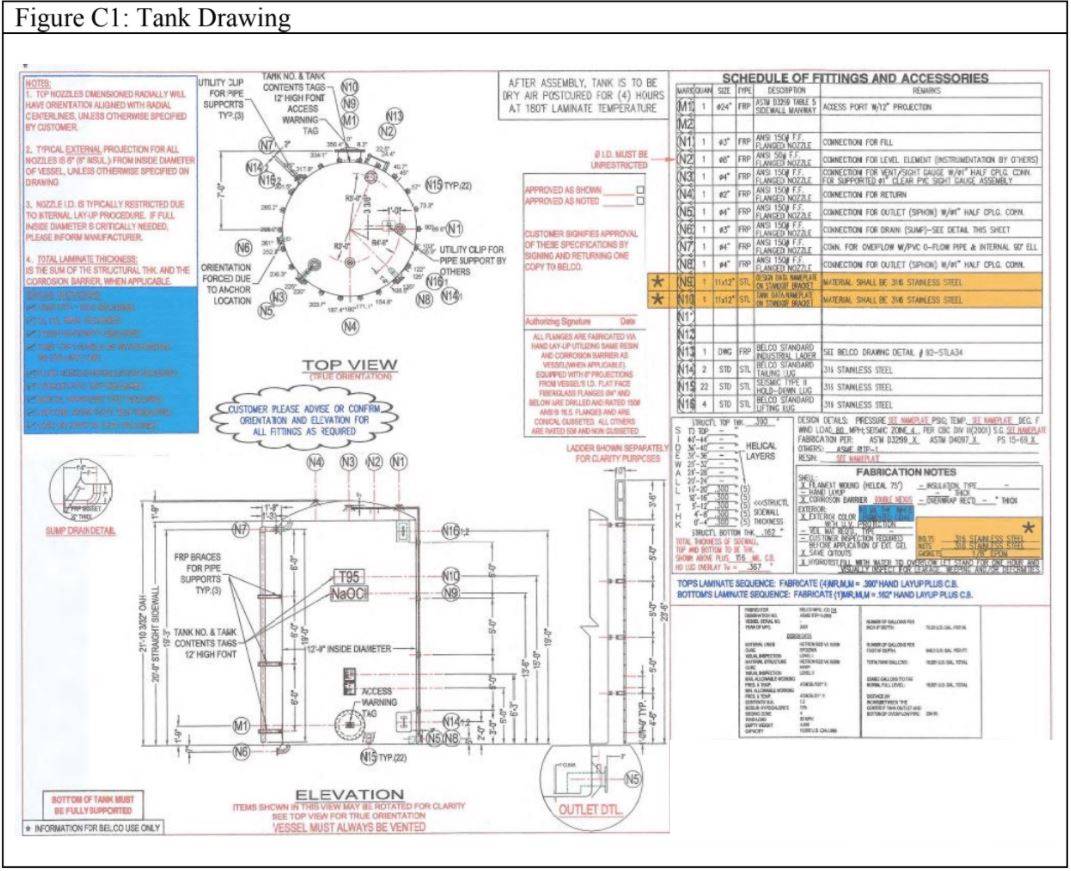The width and height of the screenshot is (1071, 871).
Task: Click the "See Belco Drawing Detail" remark
Action: (x=891, y=352)
